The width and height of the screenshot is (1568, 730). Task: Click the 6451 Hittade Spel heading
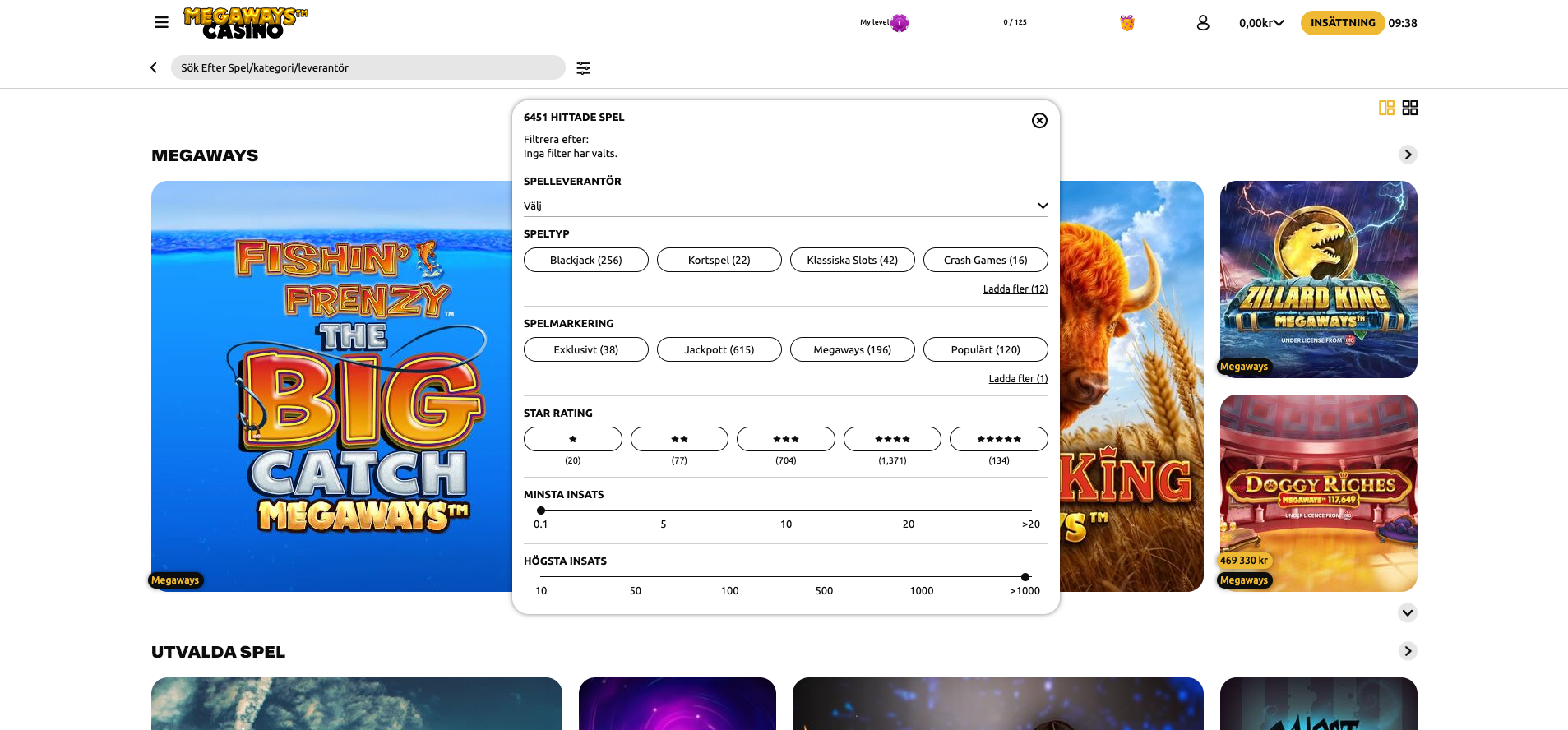pyautogui.click(x=574, y=118)
